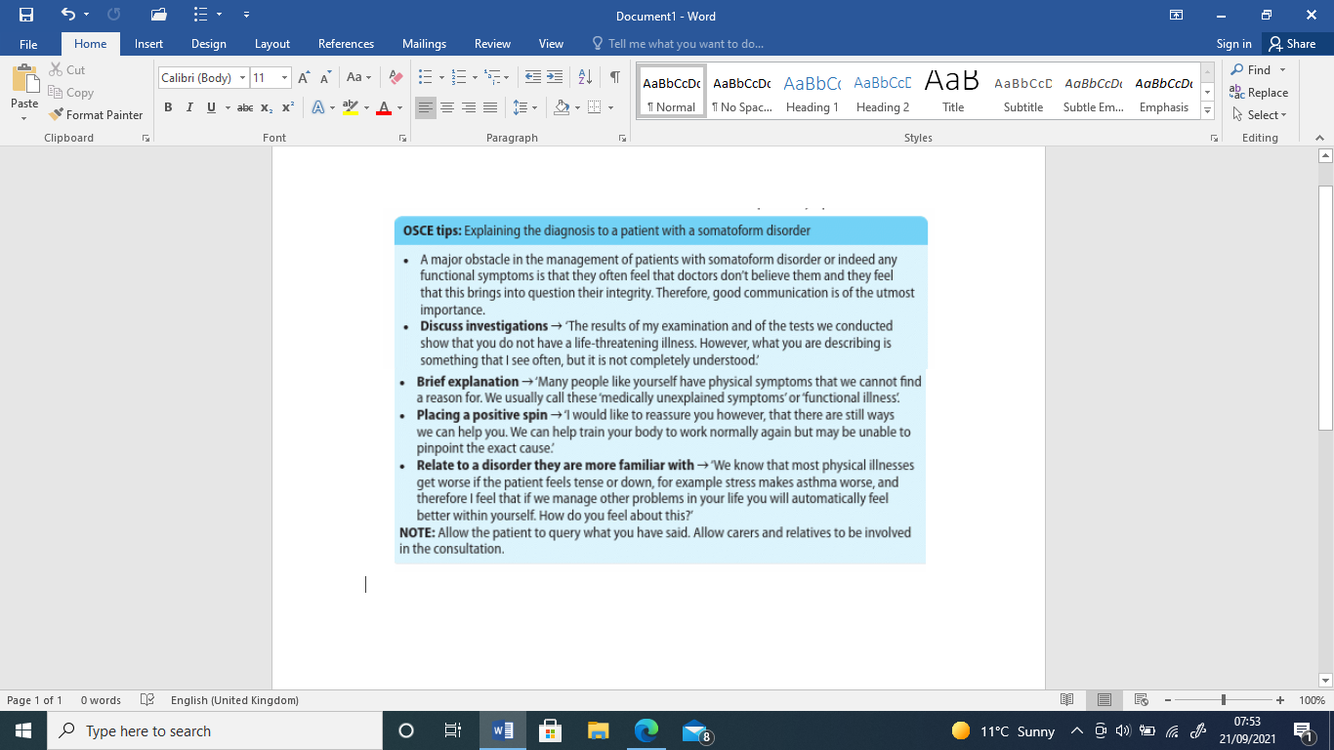The height and width of the screenshot is (750, 1334).
Task: Open the Select dropdown in Editing
Action: coord(1259,115)
